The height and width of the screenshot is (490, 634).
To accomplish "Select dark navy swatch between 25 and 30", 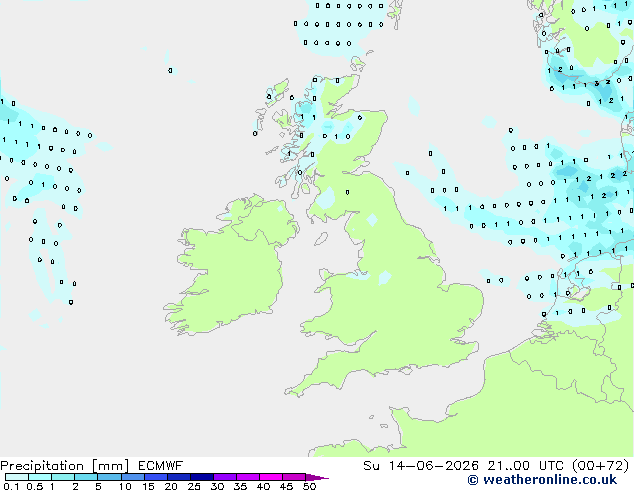I will coord(202,477).
